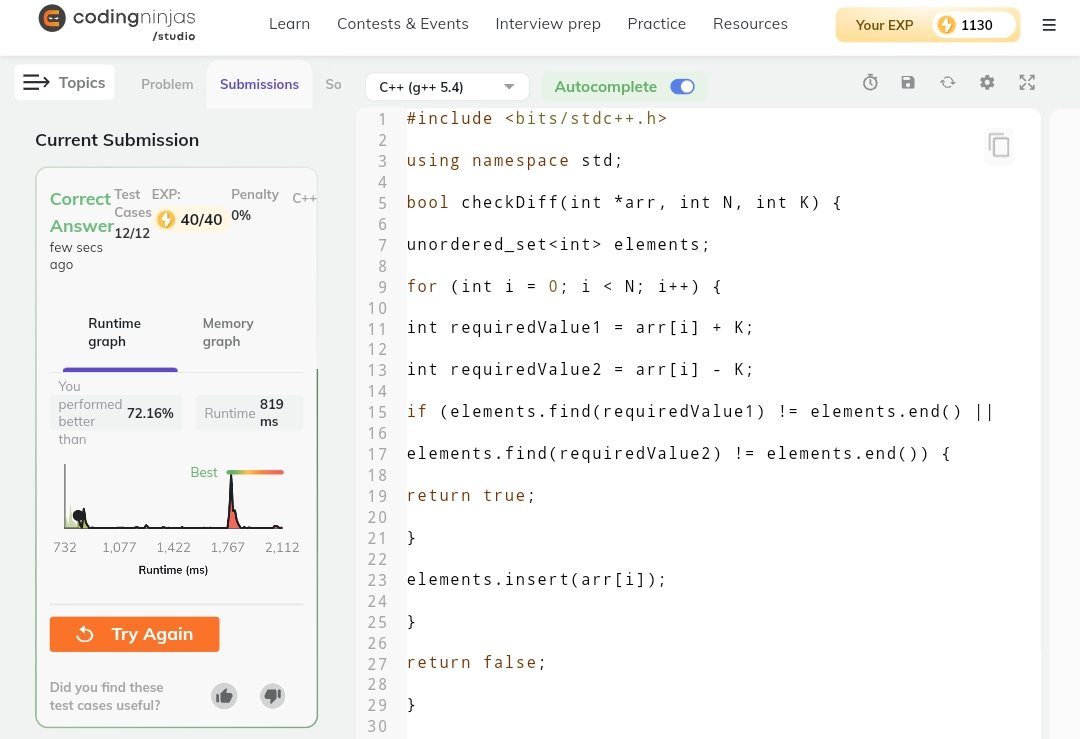Screen dimensions: 1080x739
Task: Give a thumbs down to the test cases
Action: [x=272, y=696]
